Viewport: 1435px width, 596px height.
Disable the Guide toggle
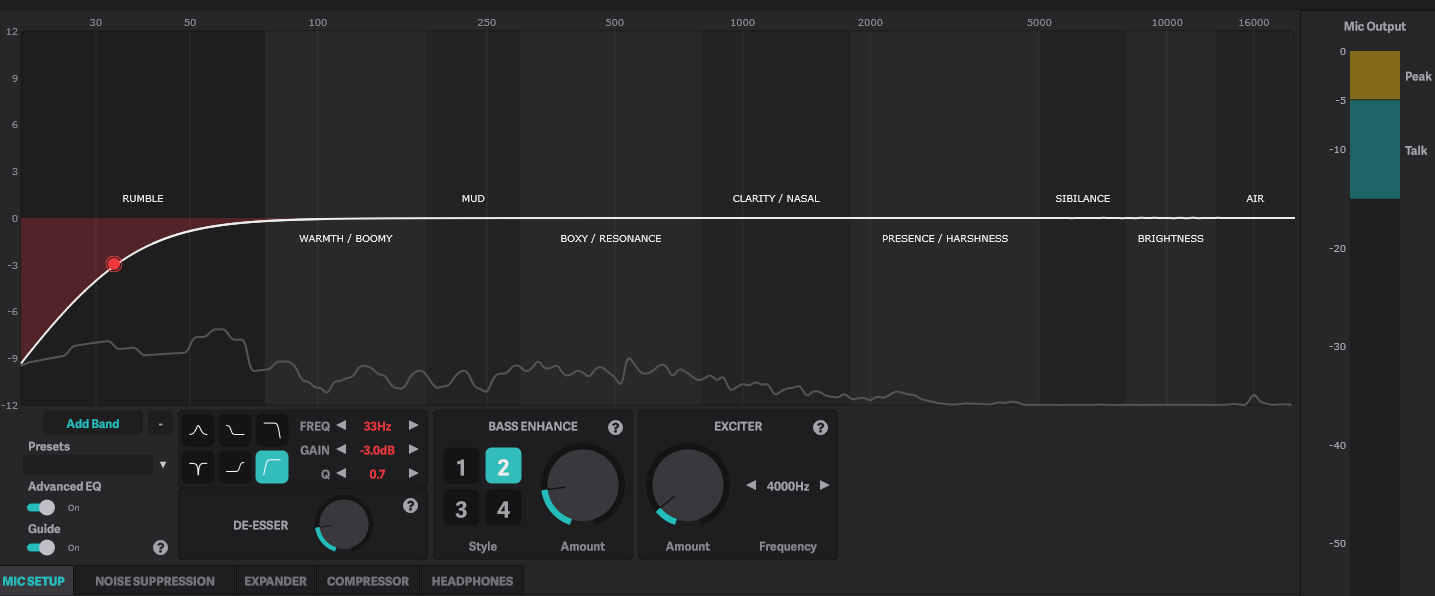(40, 548)
